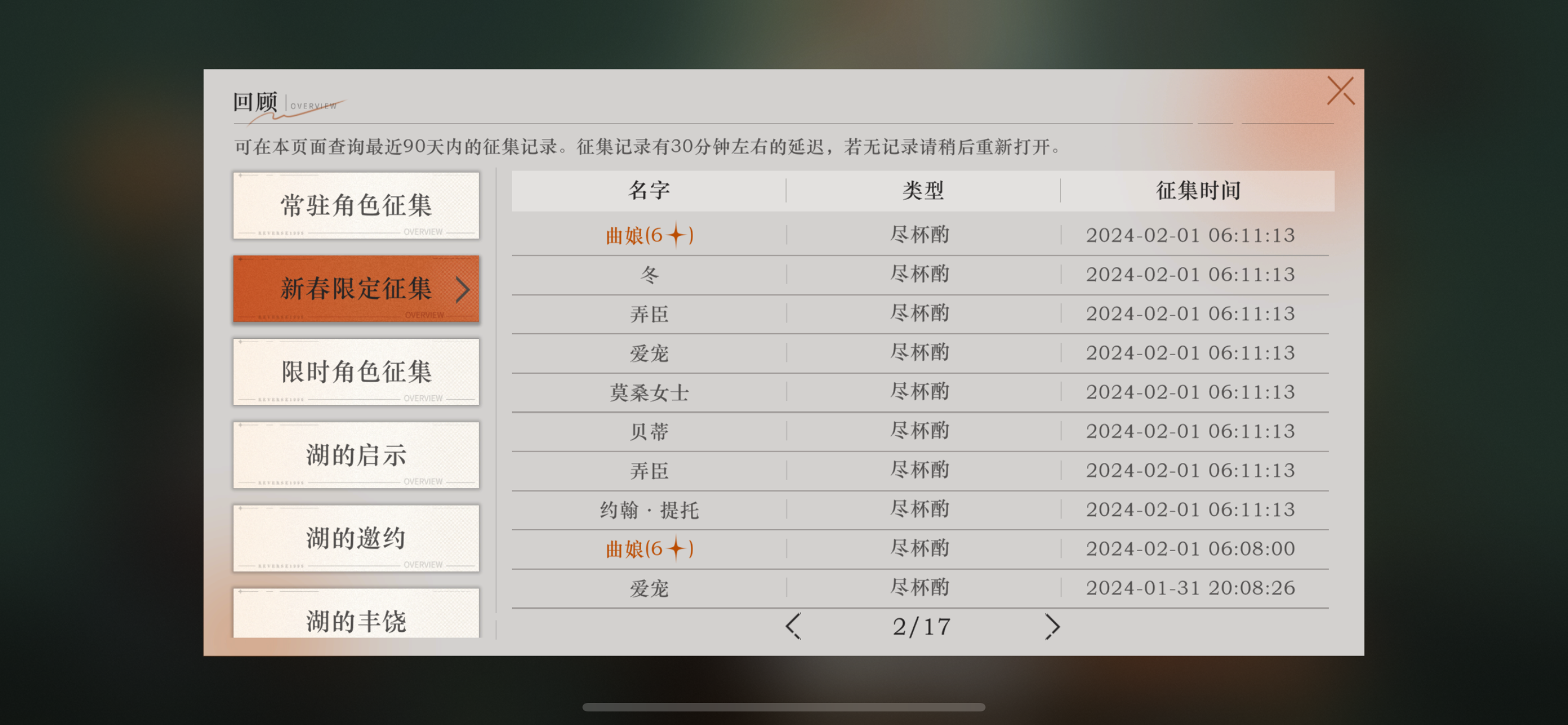Viewport: 1568px width, 725px height.
Task: Open the 常驻角色征集 tab
Action: click(x=356, y=206)
